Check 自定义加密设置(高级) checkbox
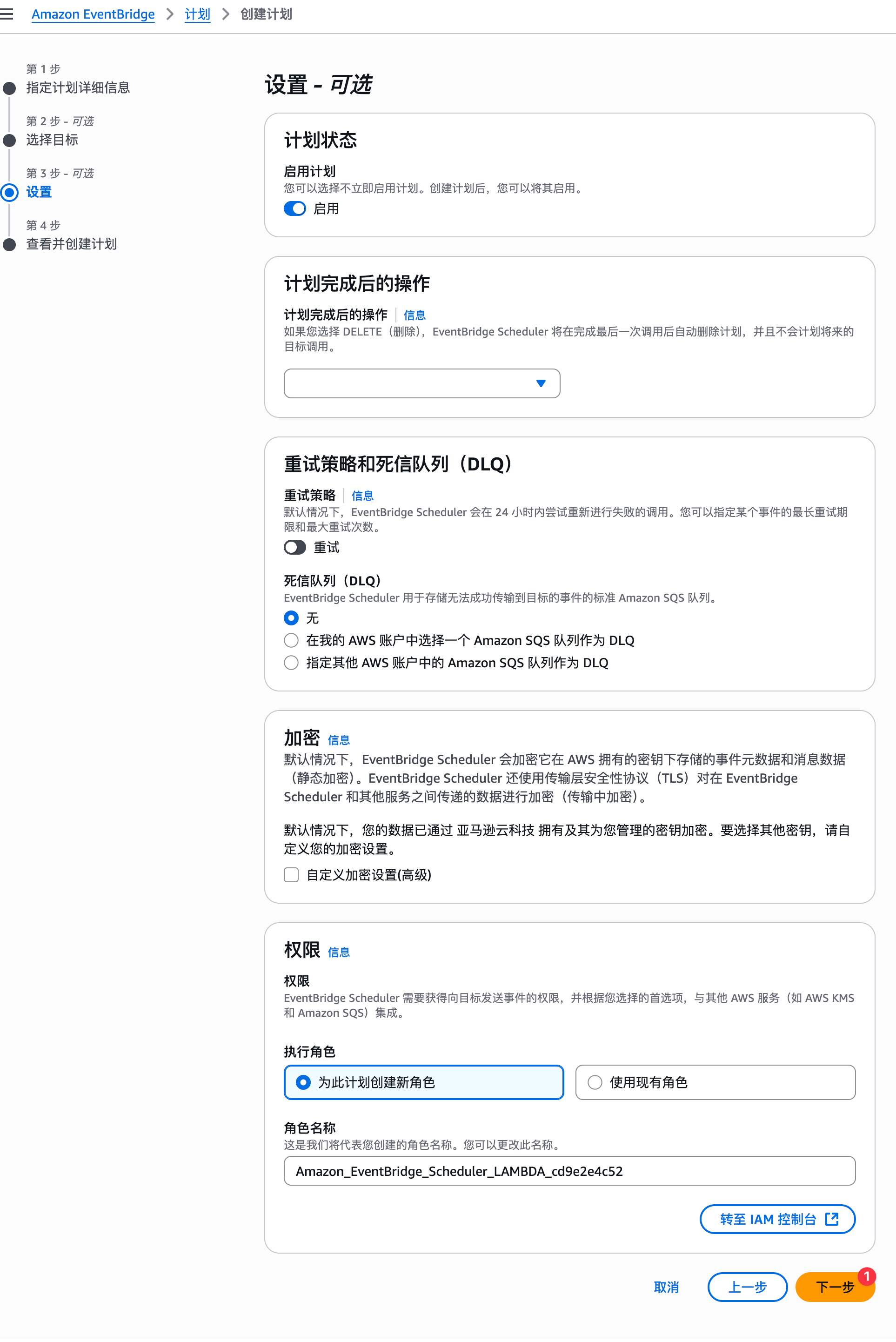The image size is (896, 1342). (291, 874)
